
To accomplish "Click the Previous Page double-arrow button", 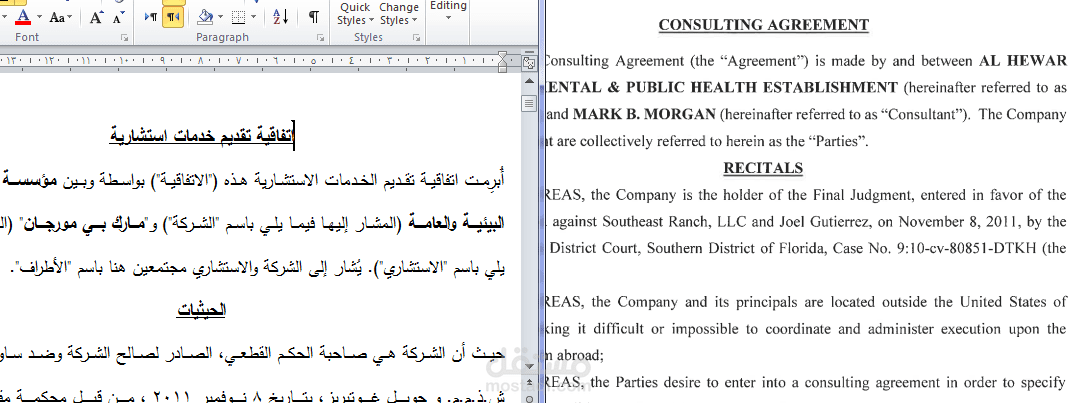I will click(x=529, y=382).
